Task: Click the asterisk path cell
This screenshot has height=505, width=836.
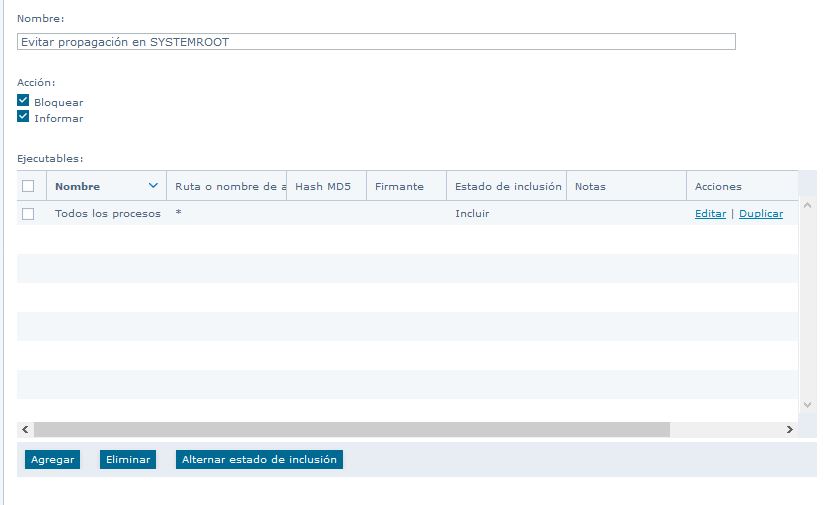Action: [x=179, y=212]
